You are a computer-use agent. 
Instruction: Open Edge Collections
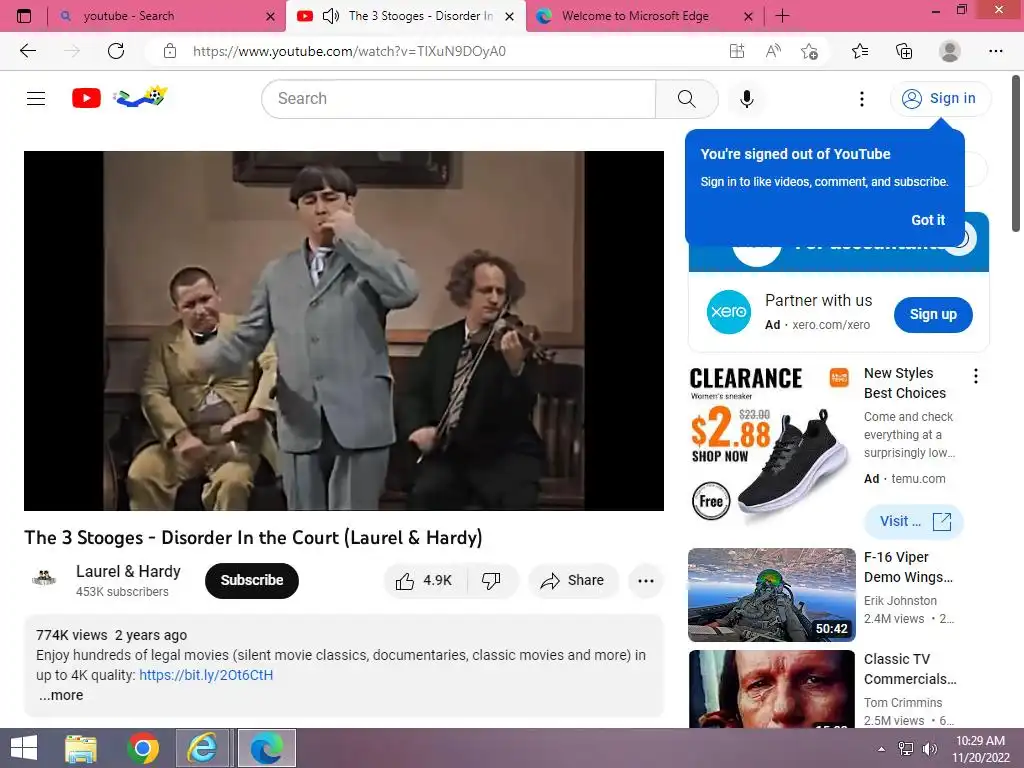(x=904, y=51)
